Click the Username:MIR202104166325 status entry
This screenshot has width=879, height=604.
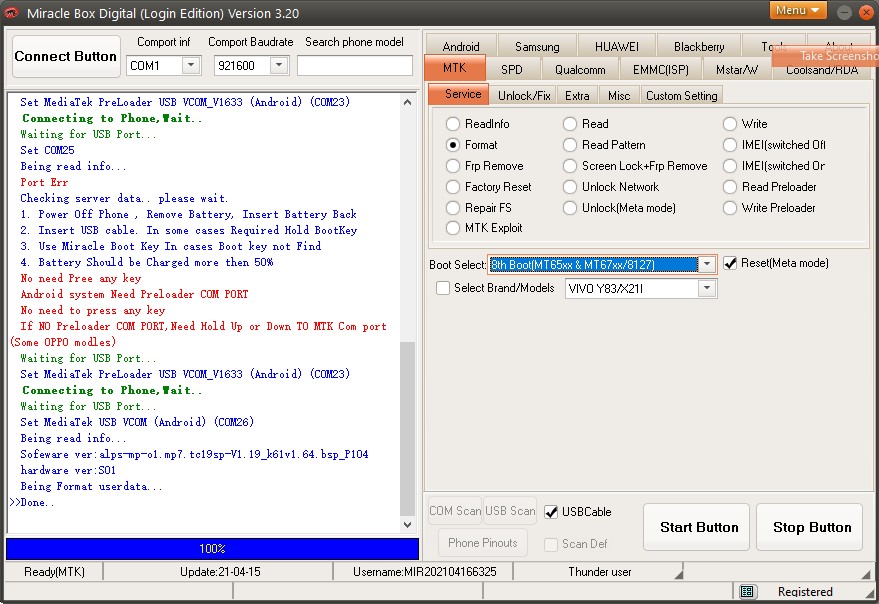pyautogui.click(x=424, y=571)
